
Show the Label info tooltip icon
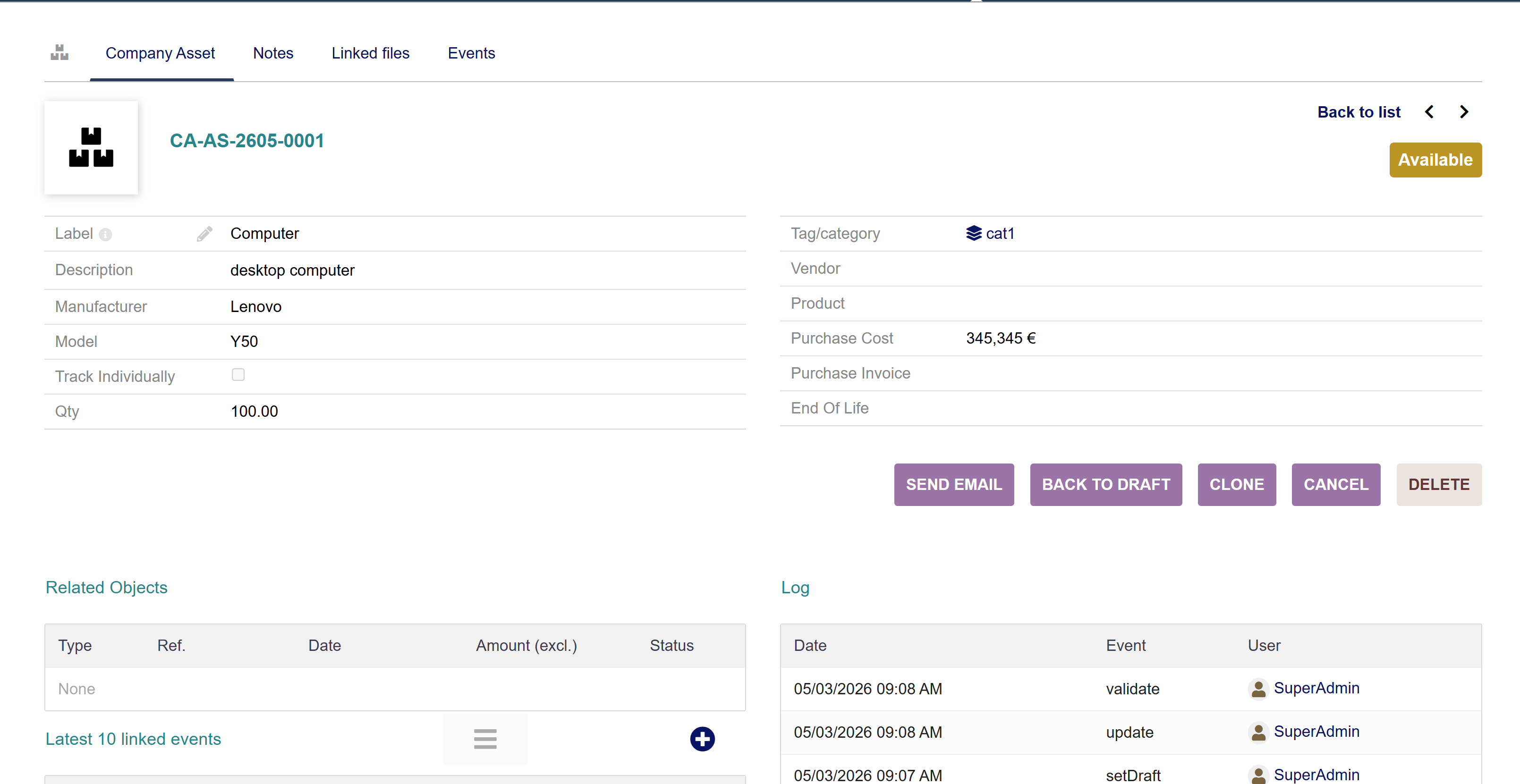pos(106,235)
